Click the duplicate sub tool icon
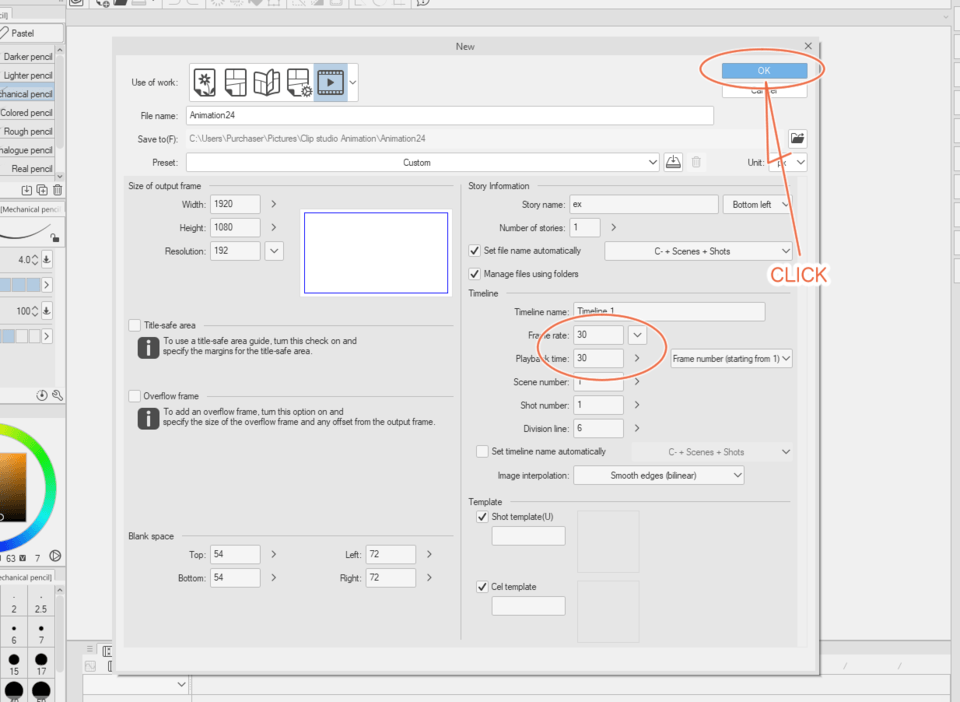 pyautogui.click(x=42, y=190)
